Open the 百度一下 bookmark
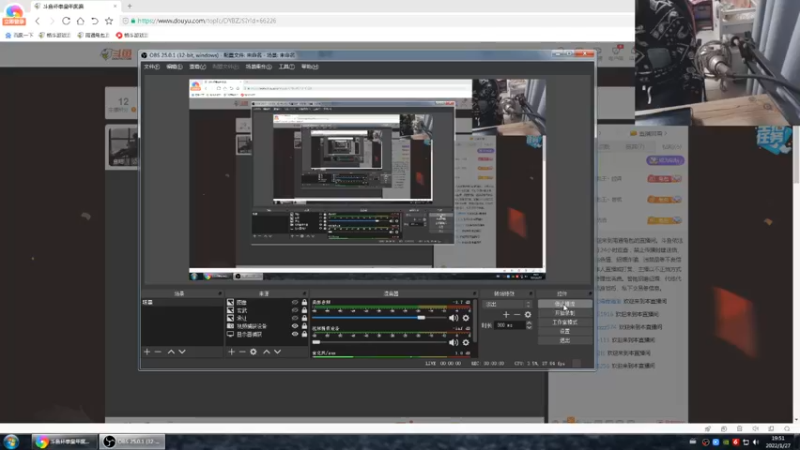Image resolution: width=800 pixels, height=450 pixels. click(19, 35)
